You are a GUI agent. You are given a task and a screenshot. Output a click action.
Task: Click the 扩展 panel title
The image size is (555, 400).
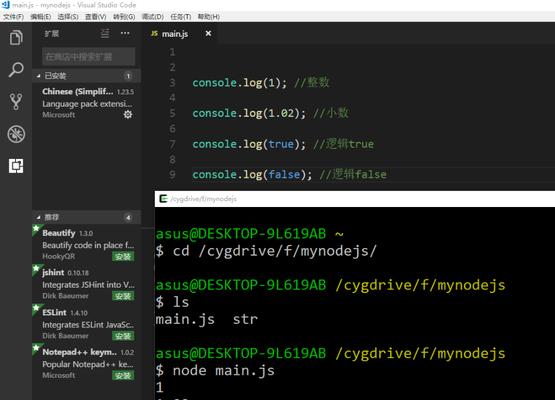tap(52, 34)
